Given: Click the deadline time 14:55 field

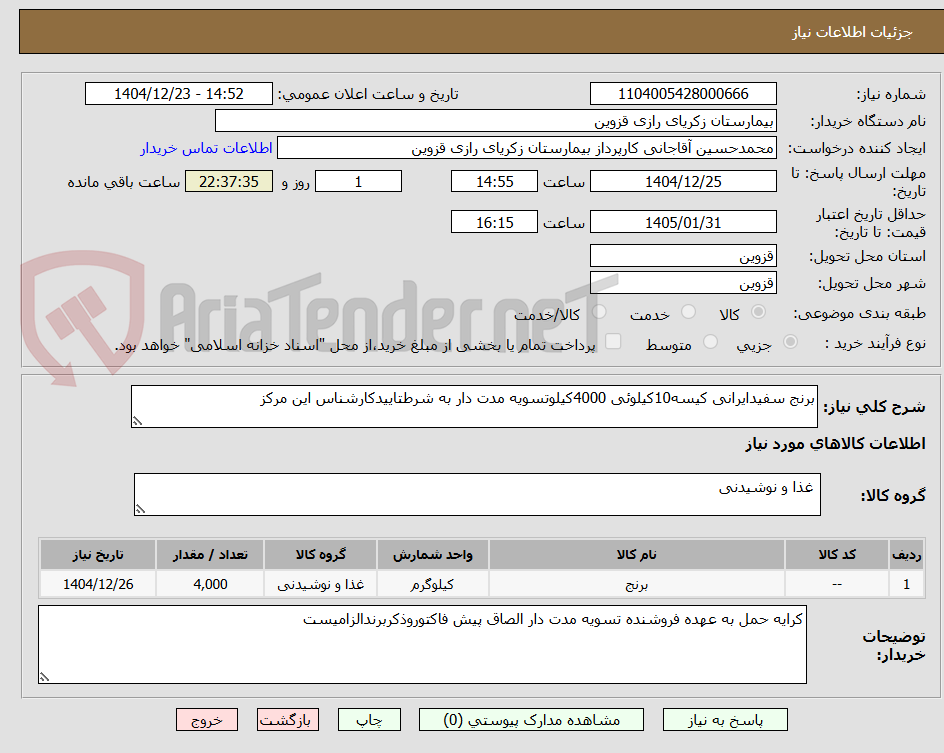Looking at the screenshot, I should (494, 181).
